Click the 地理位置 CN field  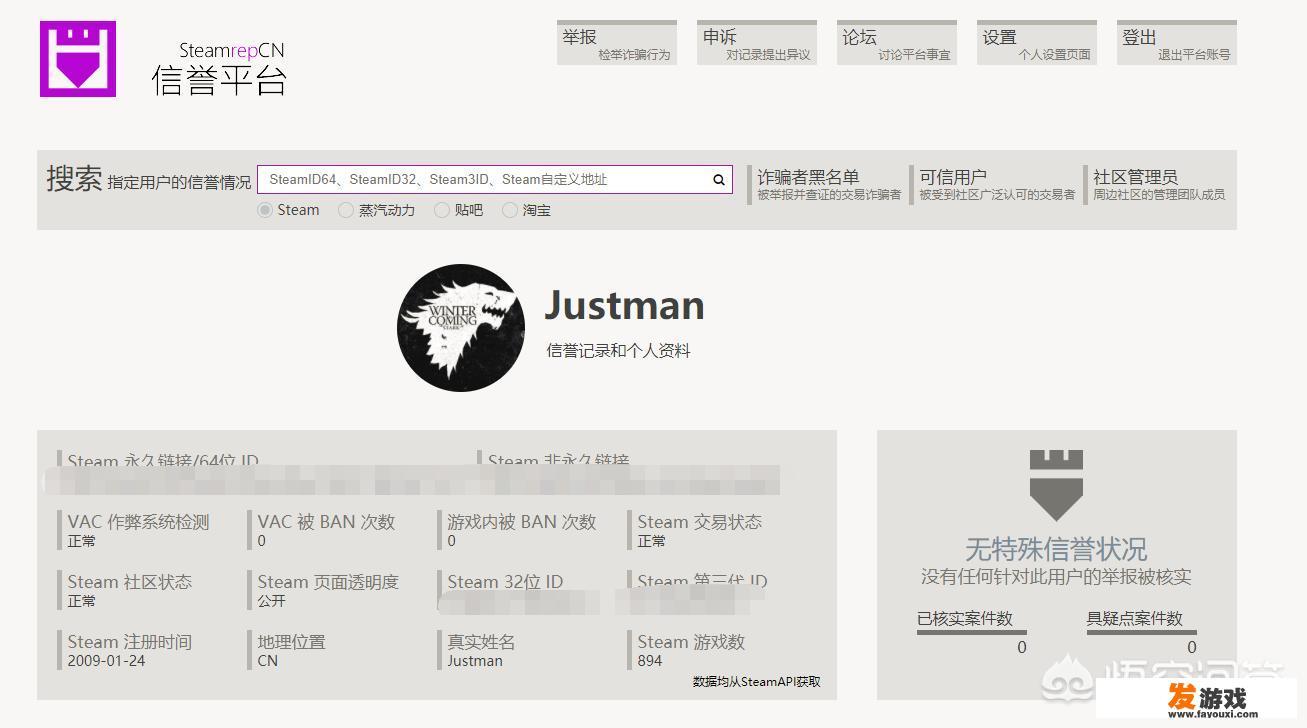[x=288, y=650]
